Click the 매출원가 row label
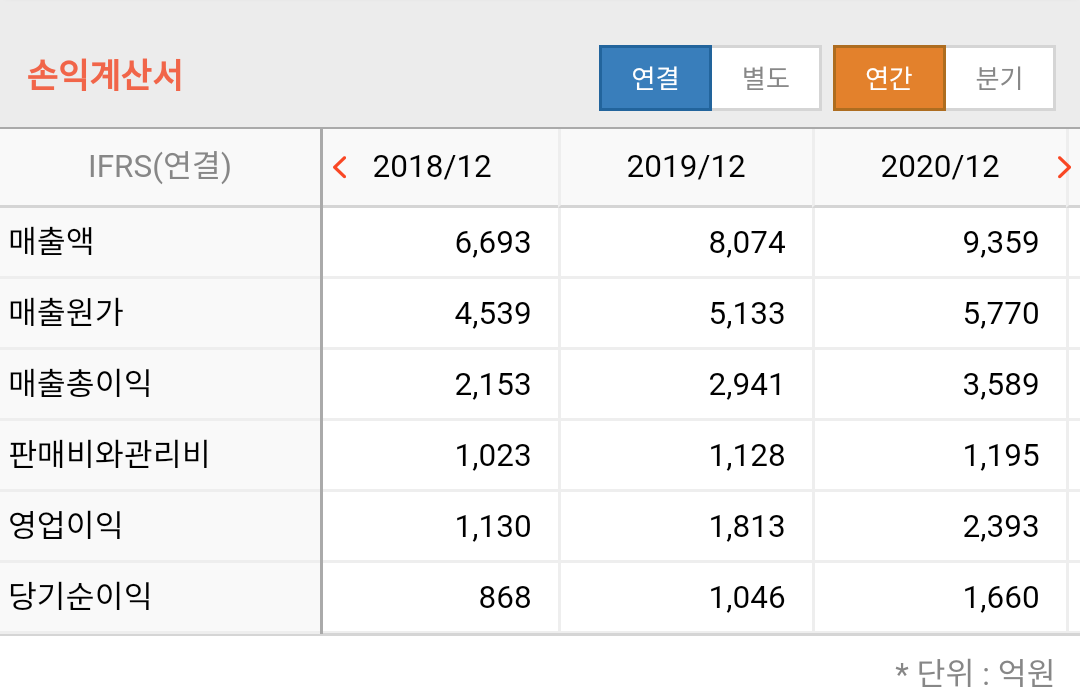Screen dimensions: 1080x692 click(65, 313)
